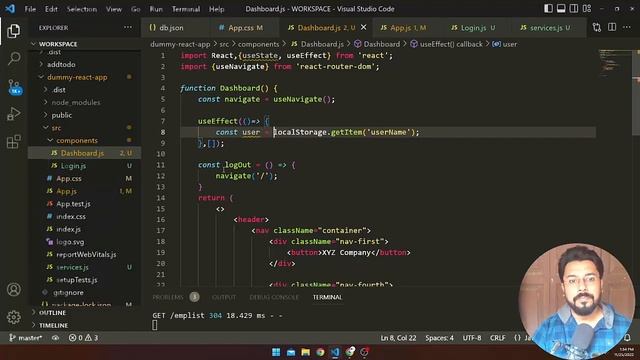This screenshot has width=640, height=360.
Task: Collapse the WORKSPACE section
Action: click(x=58, y=44)
